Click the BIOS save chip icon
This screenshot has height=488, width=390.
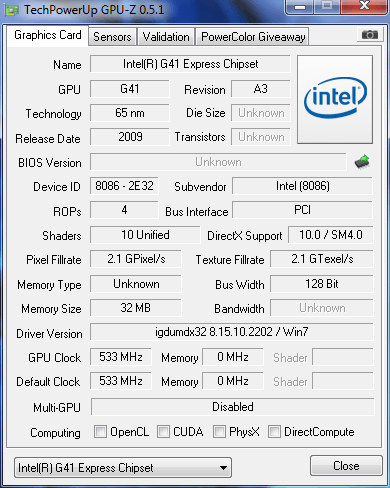point(362,162)
